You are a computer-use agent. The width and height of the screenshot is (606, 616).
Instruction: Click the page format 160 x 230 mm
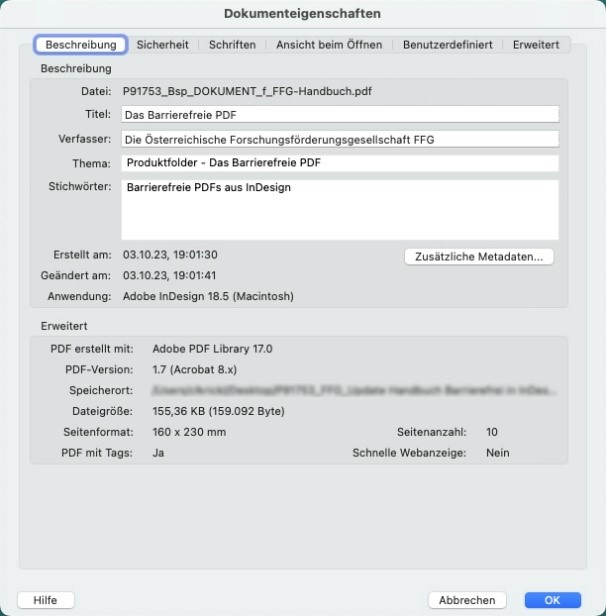(x=189, y=432)
